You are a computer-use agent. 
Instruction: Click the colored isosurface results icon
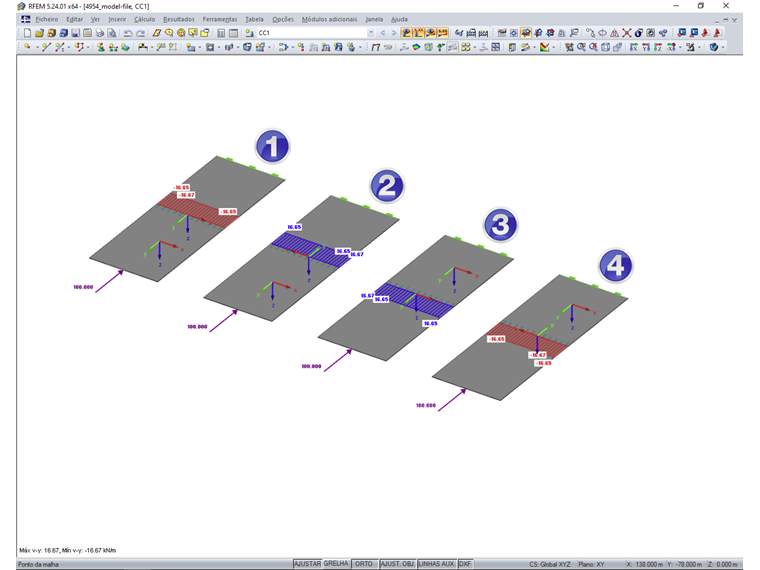[x=416, y=47]
